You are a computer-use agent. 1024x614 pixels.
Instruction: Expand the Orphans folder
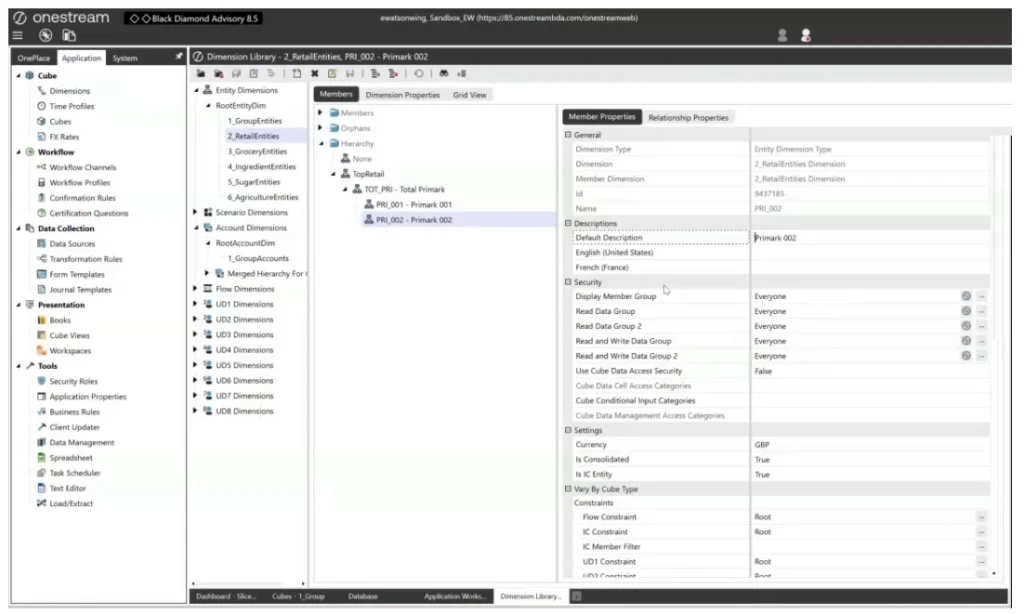point(321,128)
